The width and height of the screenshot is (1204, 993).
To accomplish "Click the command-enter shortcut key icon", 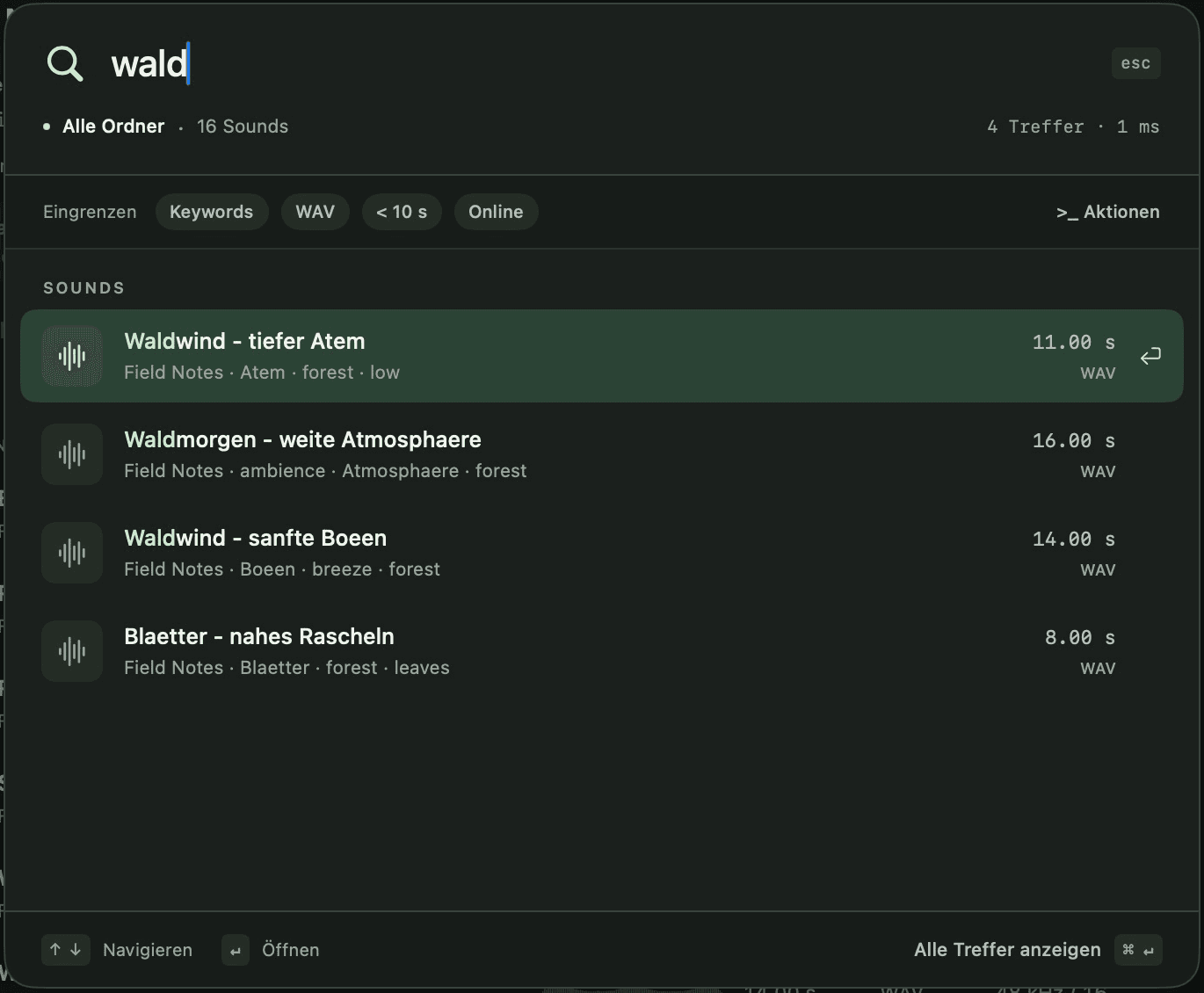I will pyautogui.click(x=1138, y=950).
